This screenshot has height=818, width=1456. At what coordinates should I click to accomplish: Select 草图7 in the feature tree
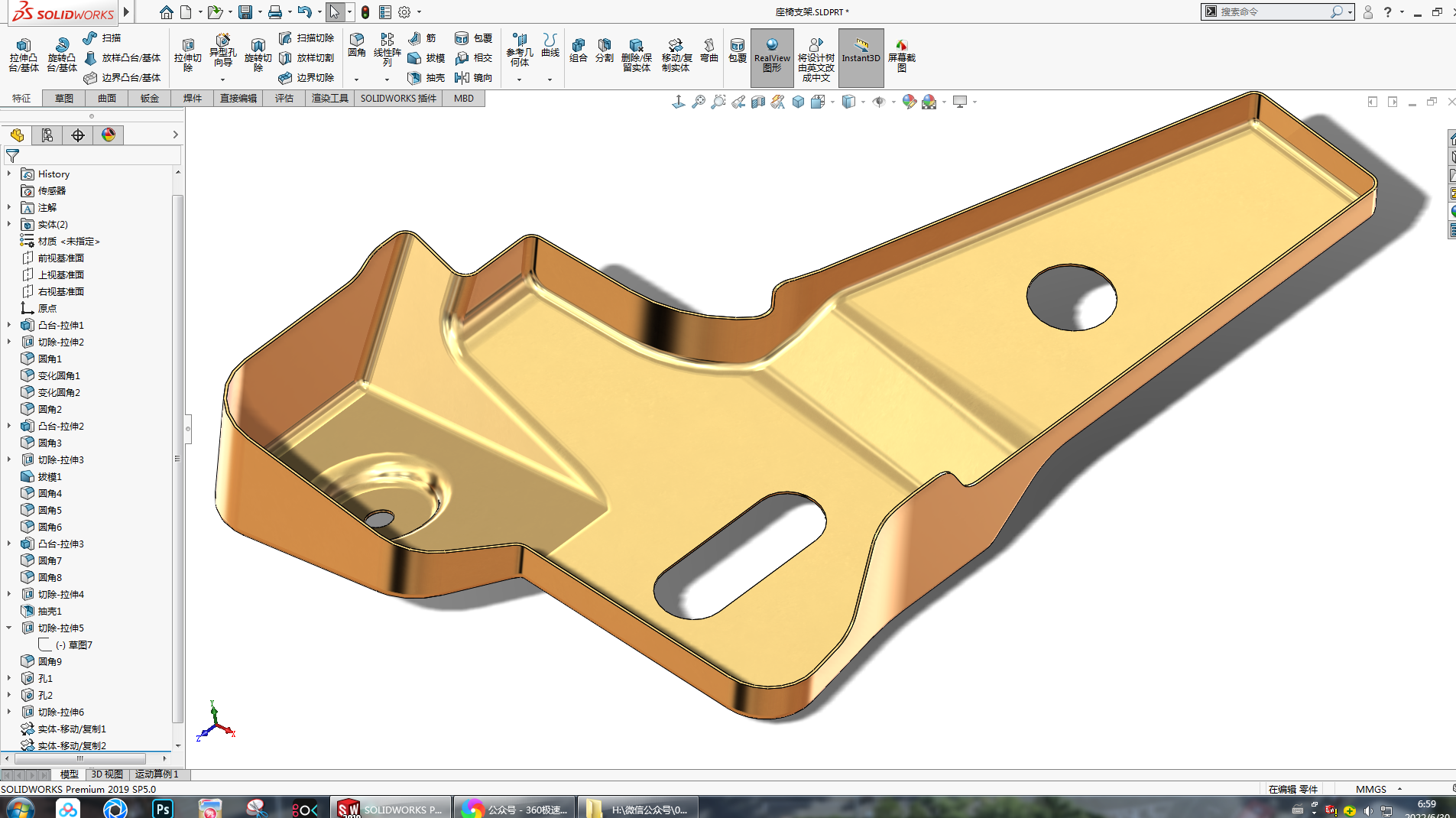pyautogui.click(x=74, y=645)
